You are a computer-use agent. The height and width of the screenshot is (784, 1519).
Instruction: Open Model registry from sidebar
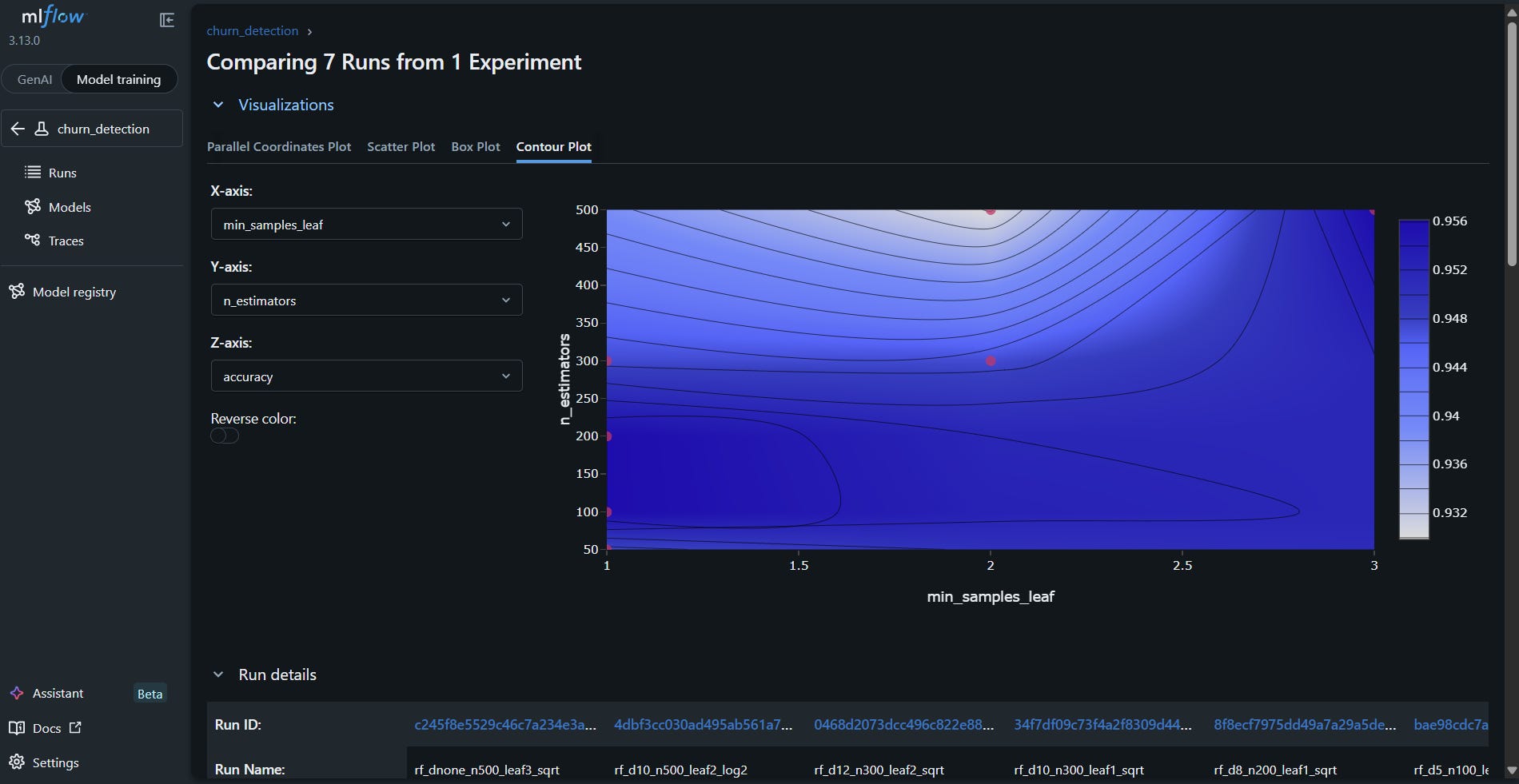74,292
